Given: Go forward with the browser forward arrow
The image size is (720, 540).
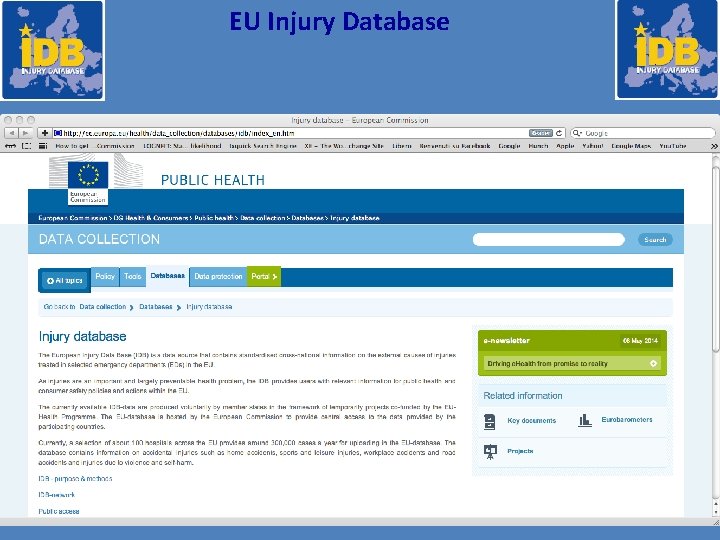Looking at the screenshot, I should tap(26, 133).
